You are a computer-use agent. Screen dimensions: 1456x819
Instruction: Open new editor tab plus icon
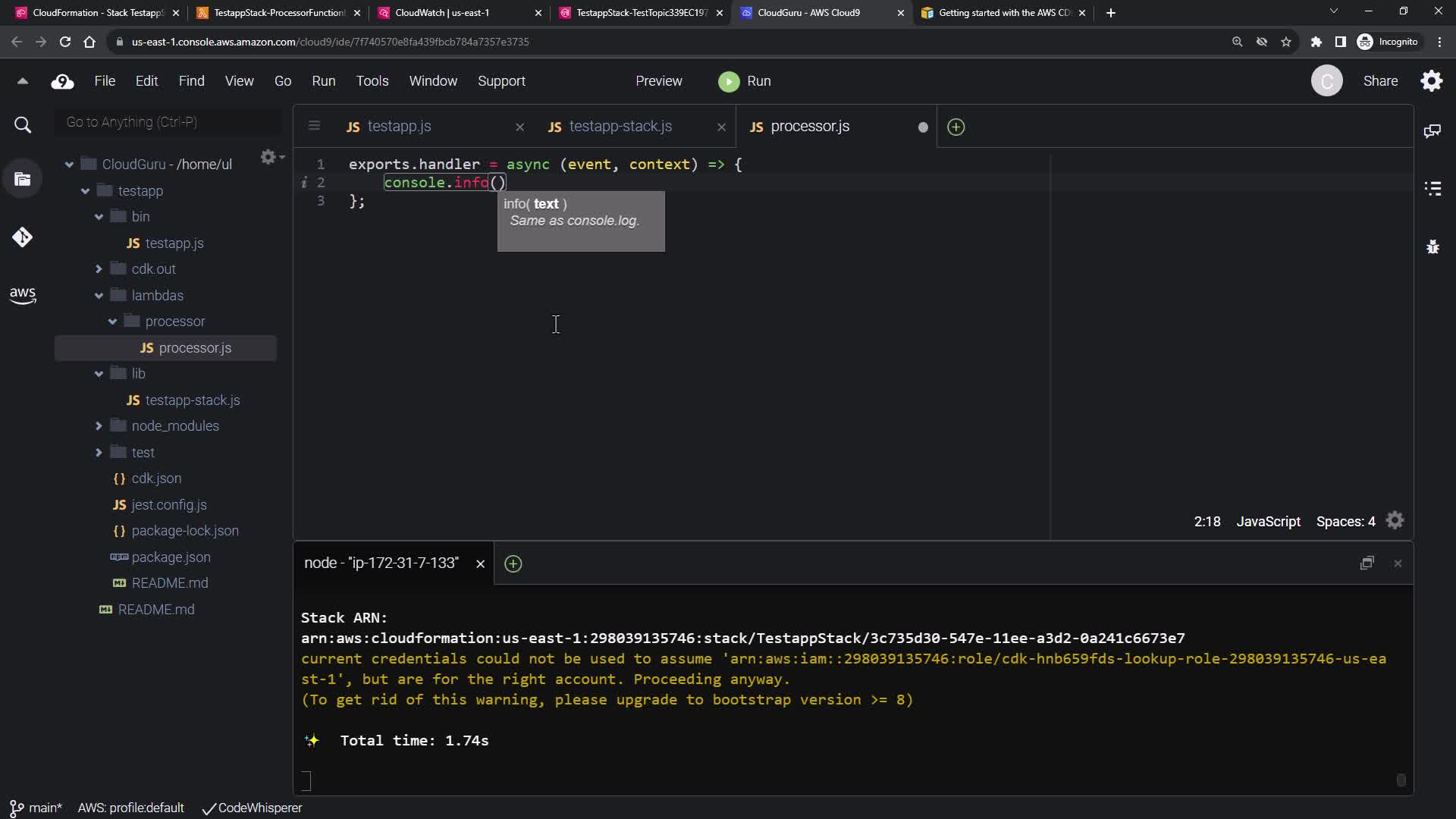pyautogui.click(x=956, y=127)
